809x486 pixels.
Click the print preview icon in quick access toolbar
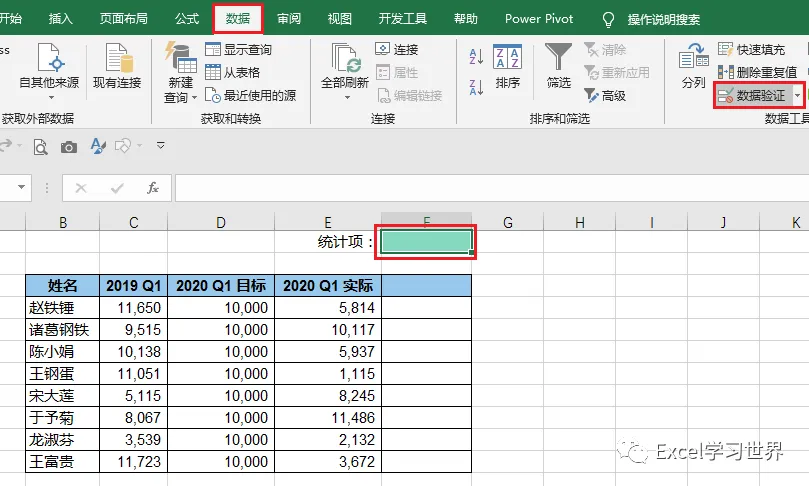tap(40, 147)
